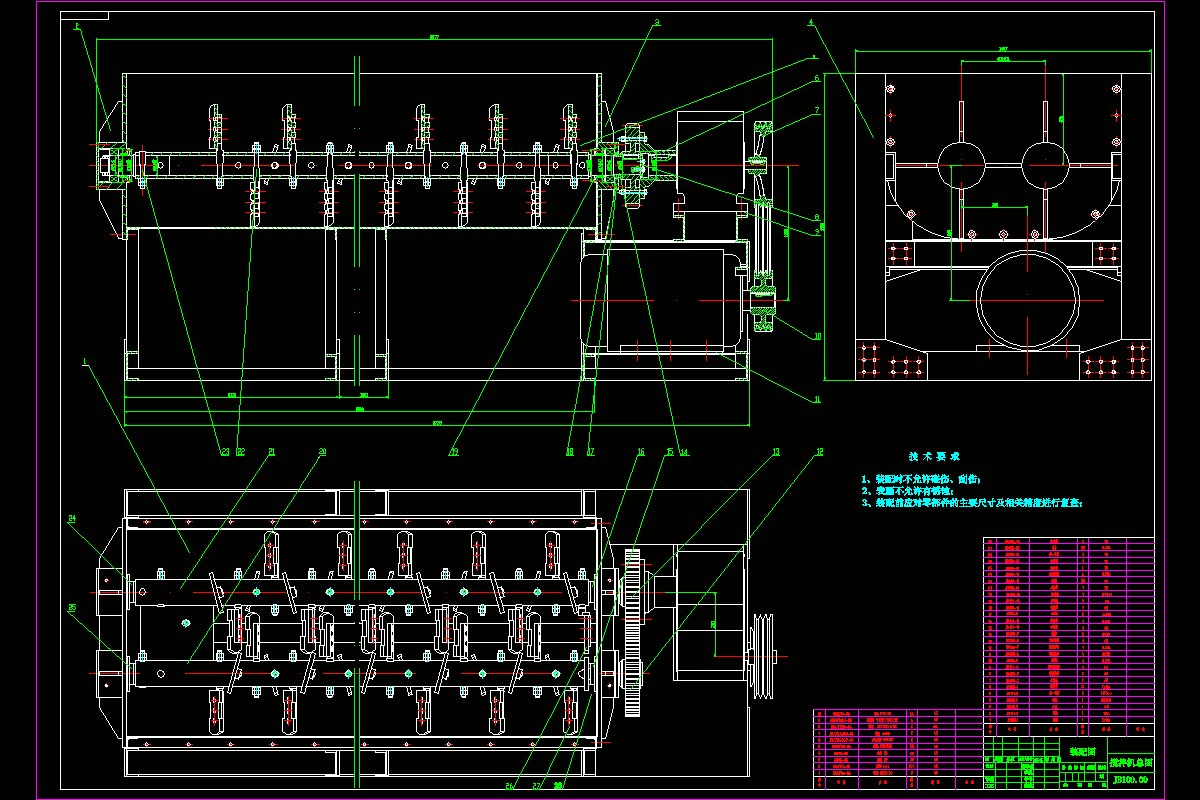
Task: Pick part balloon number 22
Action: pos(241,452)
